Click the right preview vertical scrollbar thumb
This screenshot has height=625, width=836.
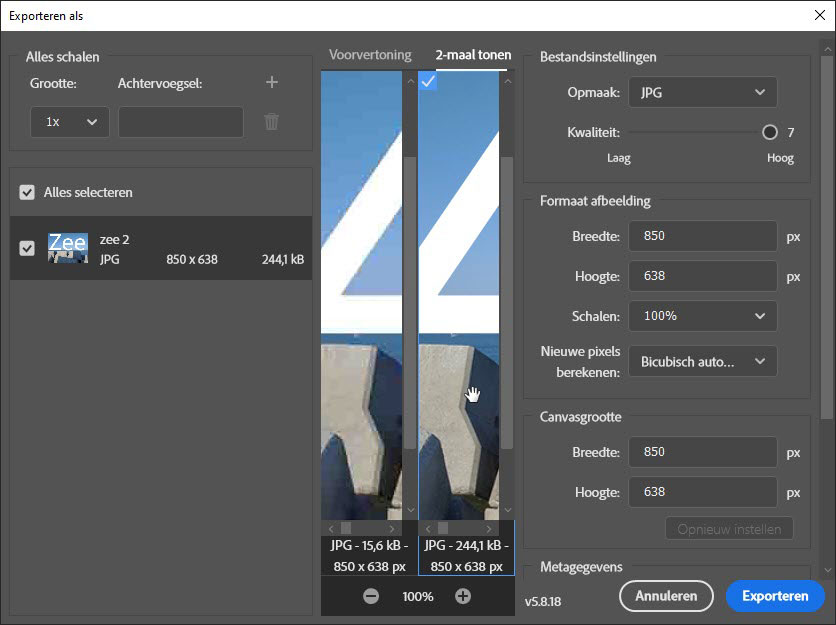pos(507,302)
